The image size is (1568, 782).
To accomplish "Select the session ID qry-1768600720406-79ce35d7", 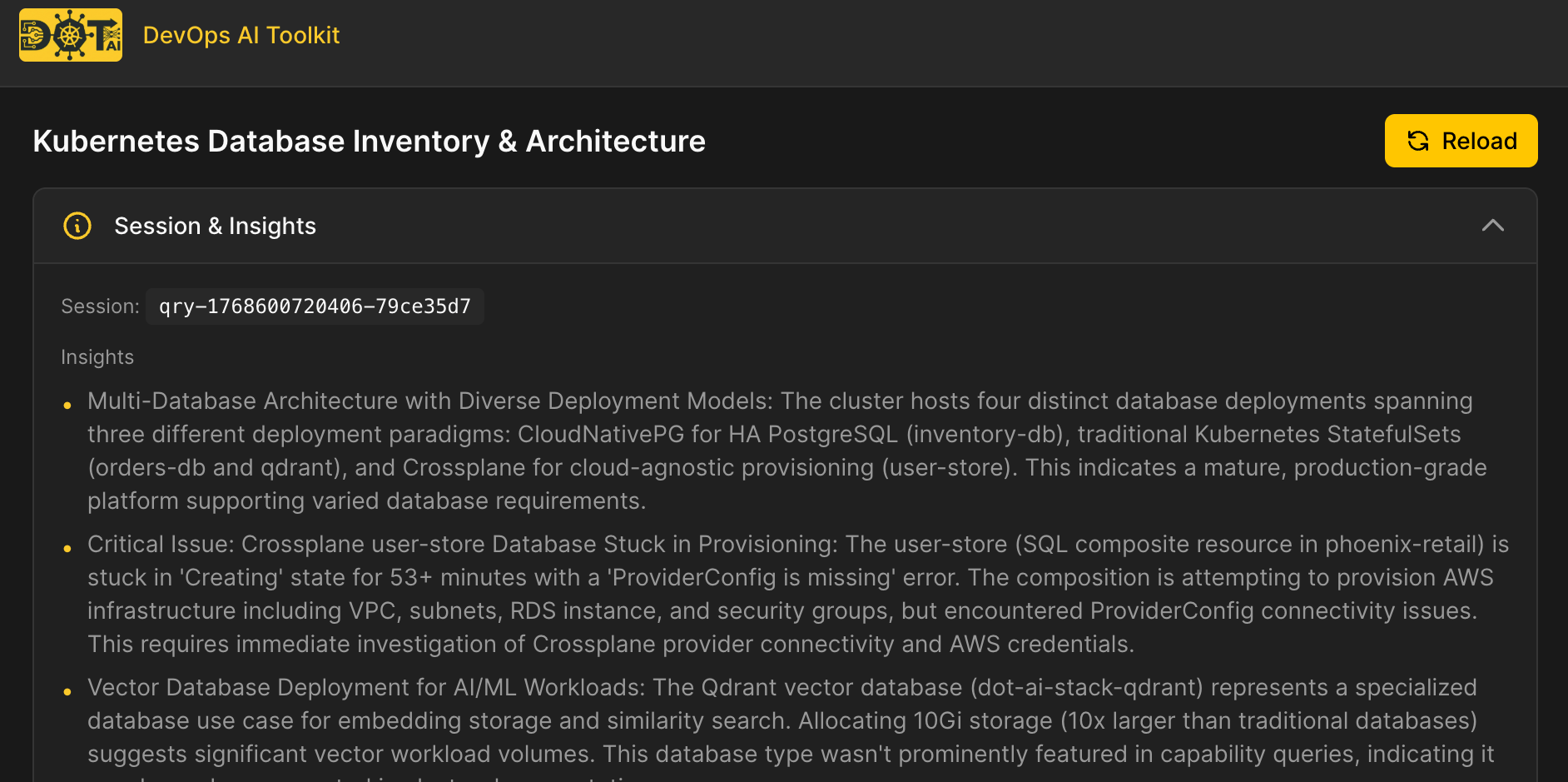I will tap(315, 306).
